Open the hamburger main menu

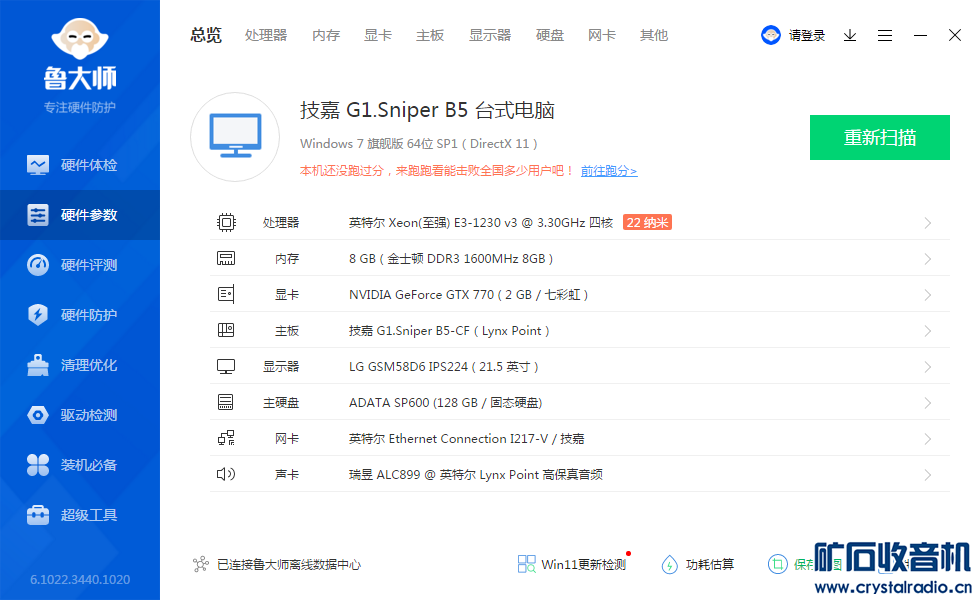(885, 36)
